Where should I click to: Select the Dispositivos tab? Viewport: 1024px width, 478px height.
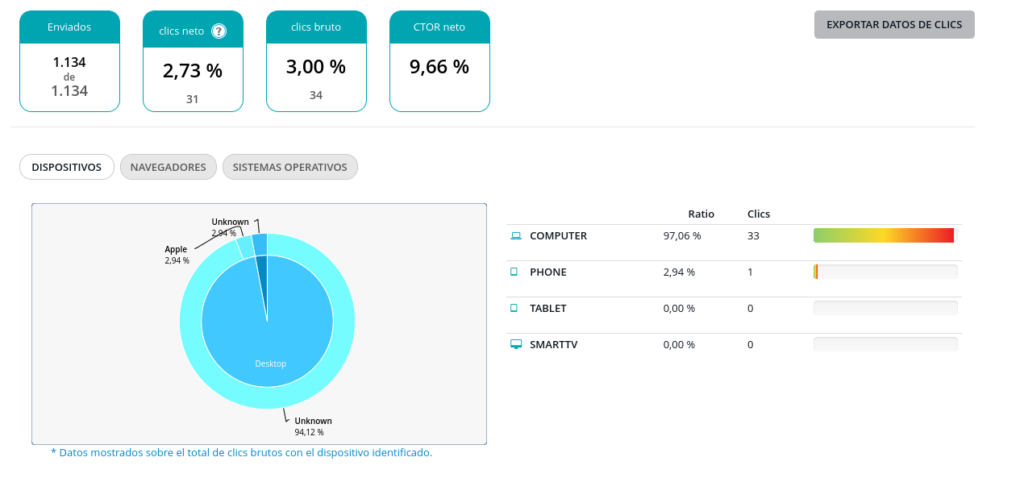[x=66, y=167]
